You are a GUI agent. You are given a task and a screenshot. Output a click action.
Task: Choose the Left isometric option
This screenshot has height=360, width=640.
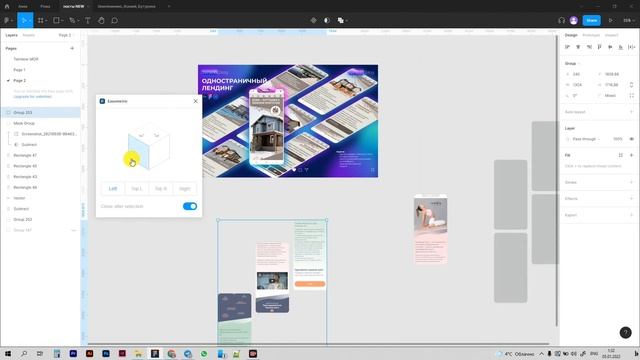point(113,189)
